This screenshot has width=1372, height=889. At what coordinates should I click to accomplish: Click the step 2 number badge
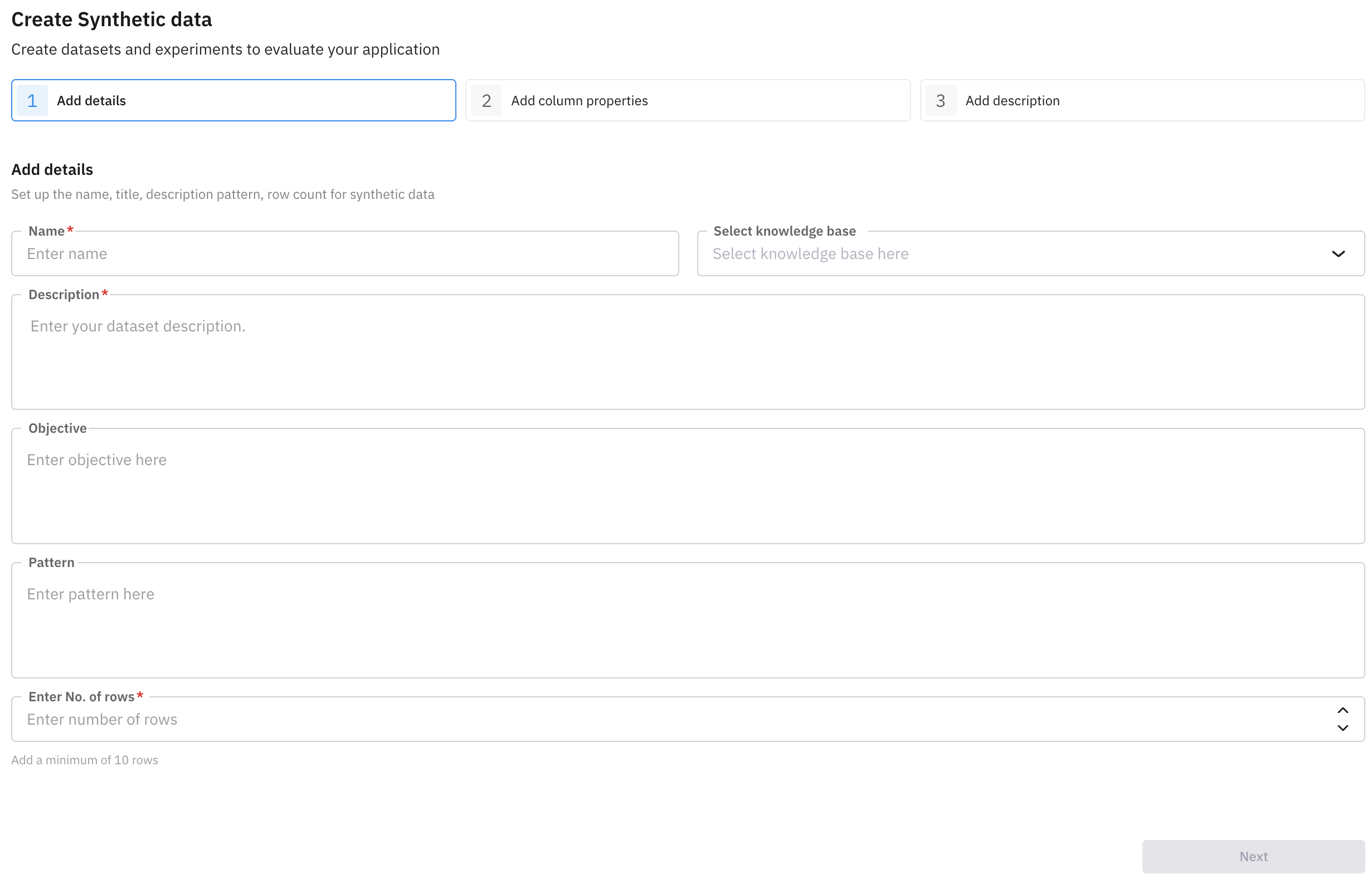(486, 101)
